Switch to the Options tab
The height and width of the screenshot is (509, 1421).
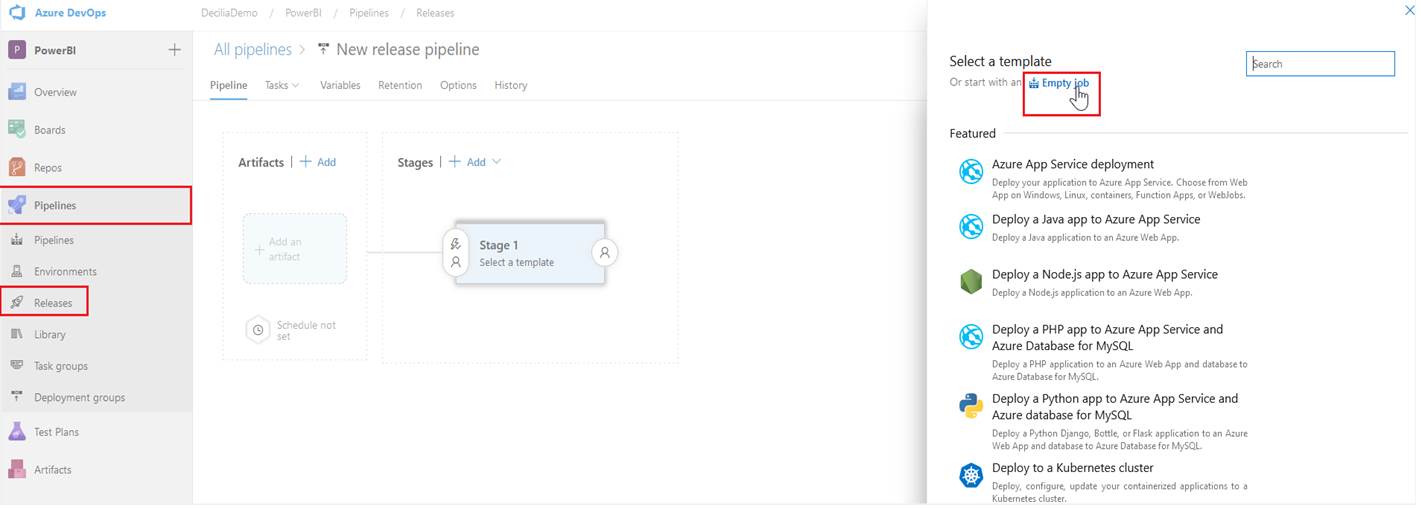tap(458, 85)
